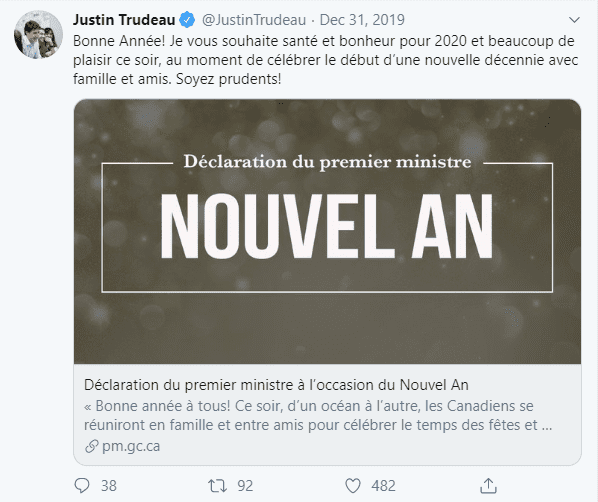The image size is (598, 502).
Task: Open the Dec 31, 2019 timestamp
Action: [362, 20]
